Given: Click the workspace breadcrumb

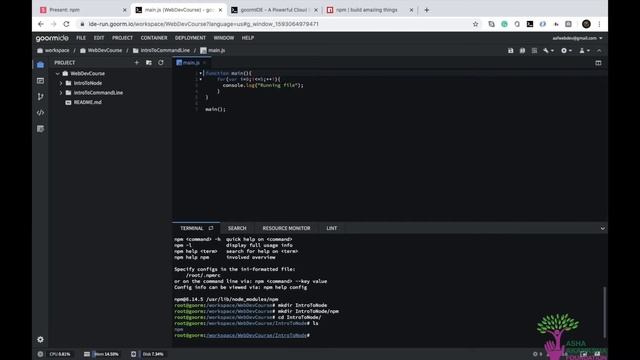Looking at the screenshot, I should click(53, 51).
